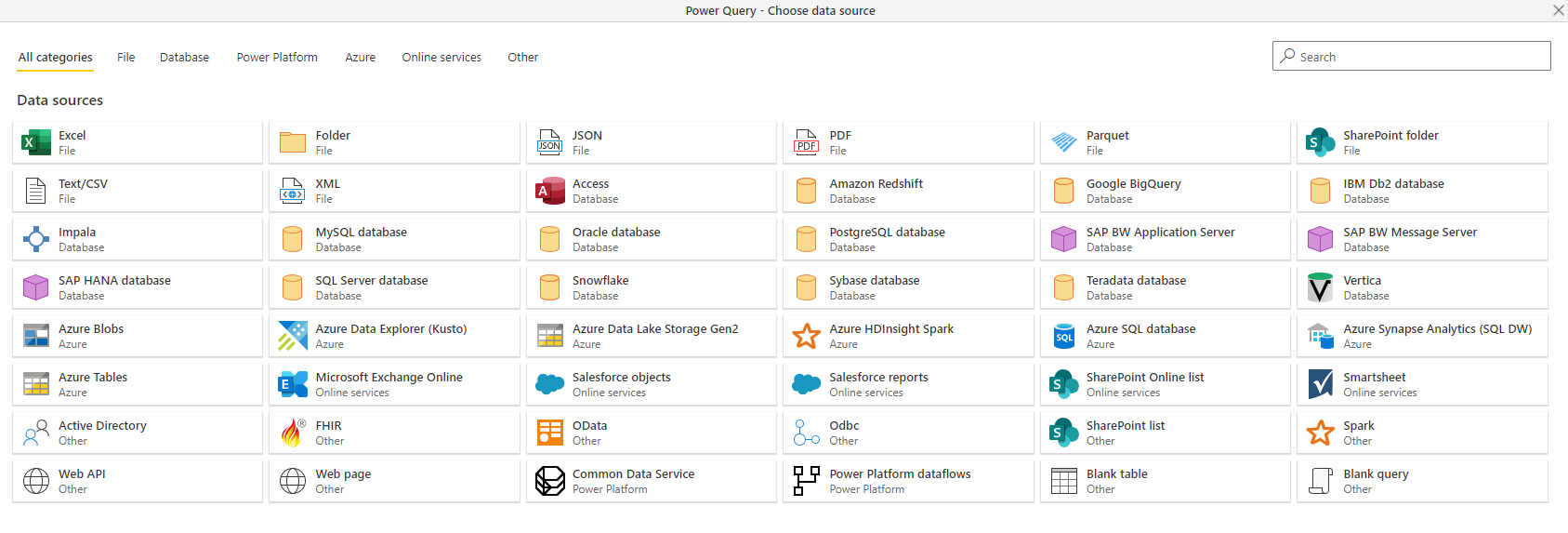Click the Active Directory people icon
Screen dimensions: 1568x533
coord(35,433)
